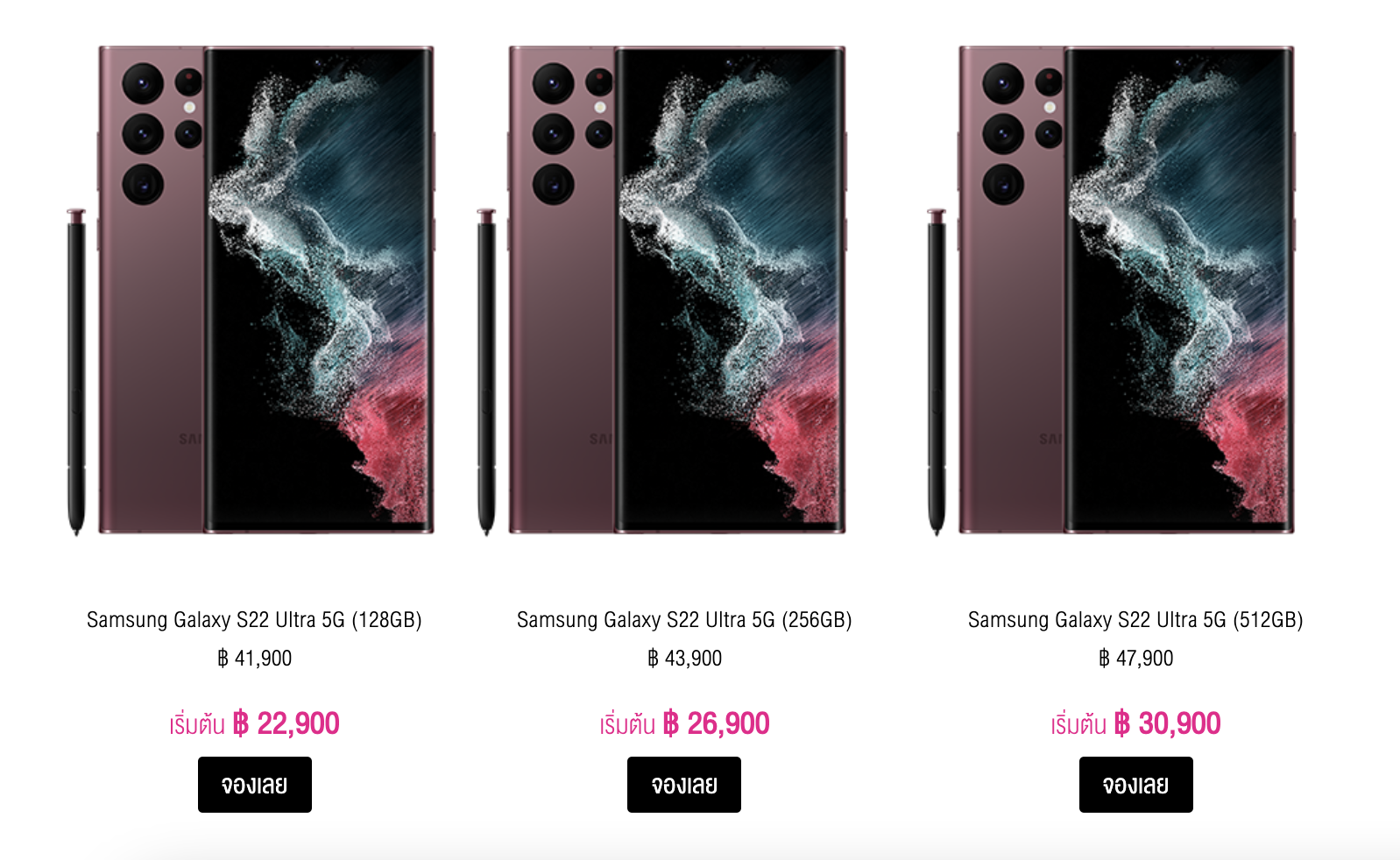Click the S Pen beside the 512GB phone

(x=937, y=372)
